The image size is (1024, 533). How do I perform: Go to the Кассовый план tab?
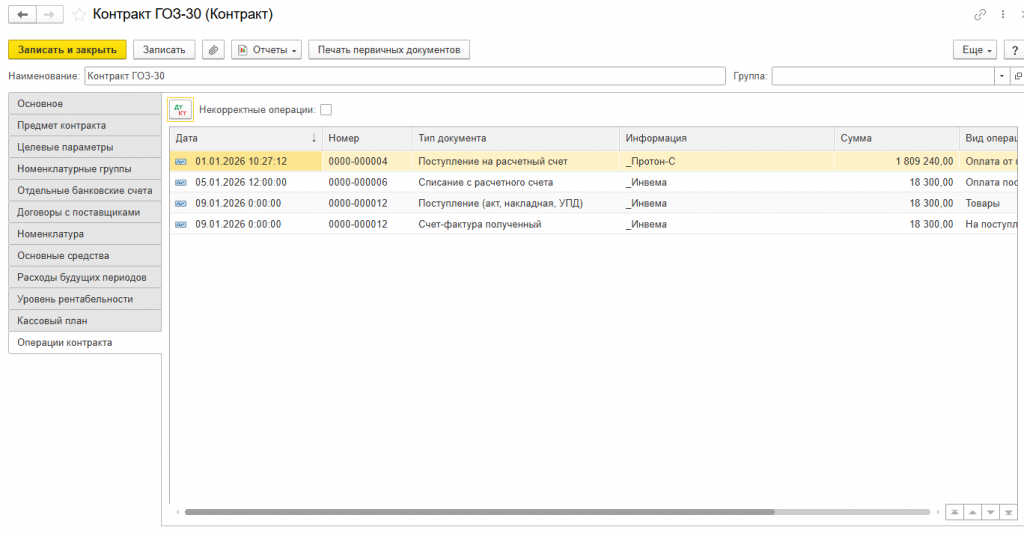85,321
